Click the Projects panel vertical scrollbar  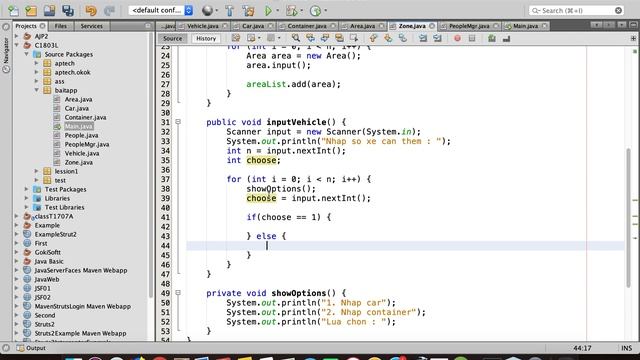[151, 165]
